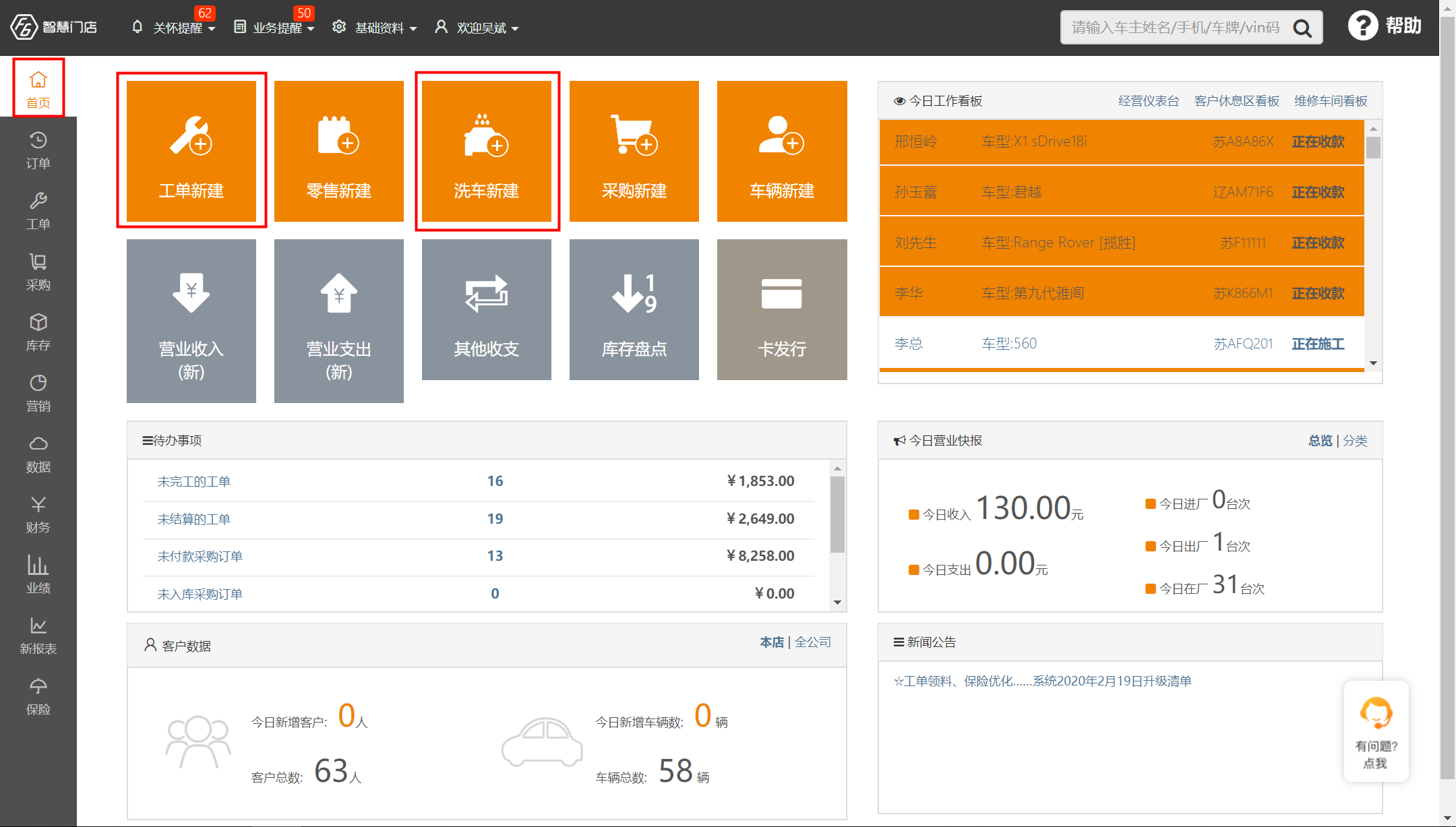Open the 其他收支 tile
Screen dimensions: 1456x827
point(487,309)
